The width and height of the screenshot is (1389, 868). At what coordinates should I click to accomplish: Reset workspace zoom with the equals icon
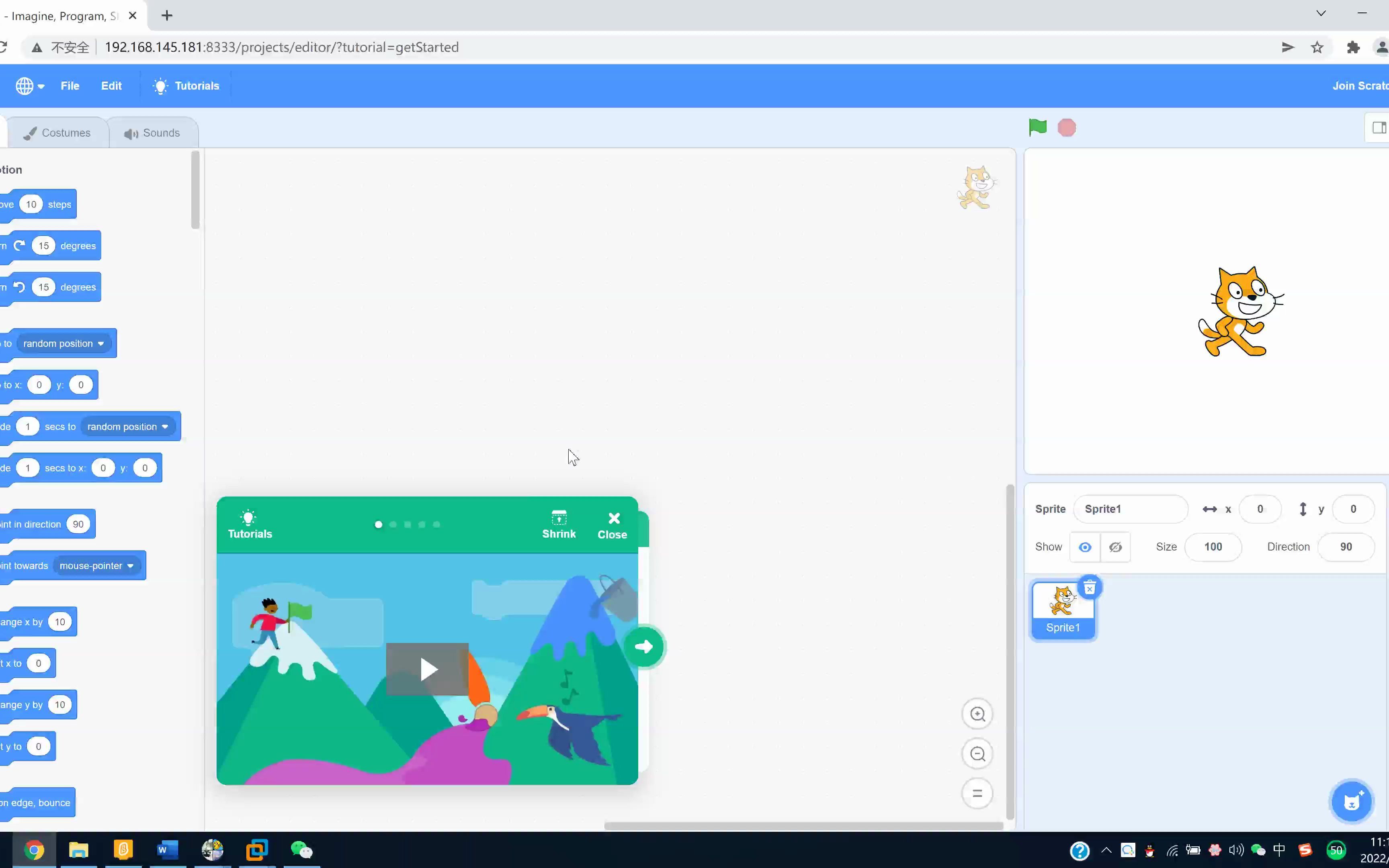pyautogui.click(x=977, y=793)
